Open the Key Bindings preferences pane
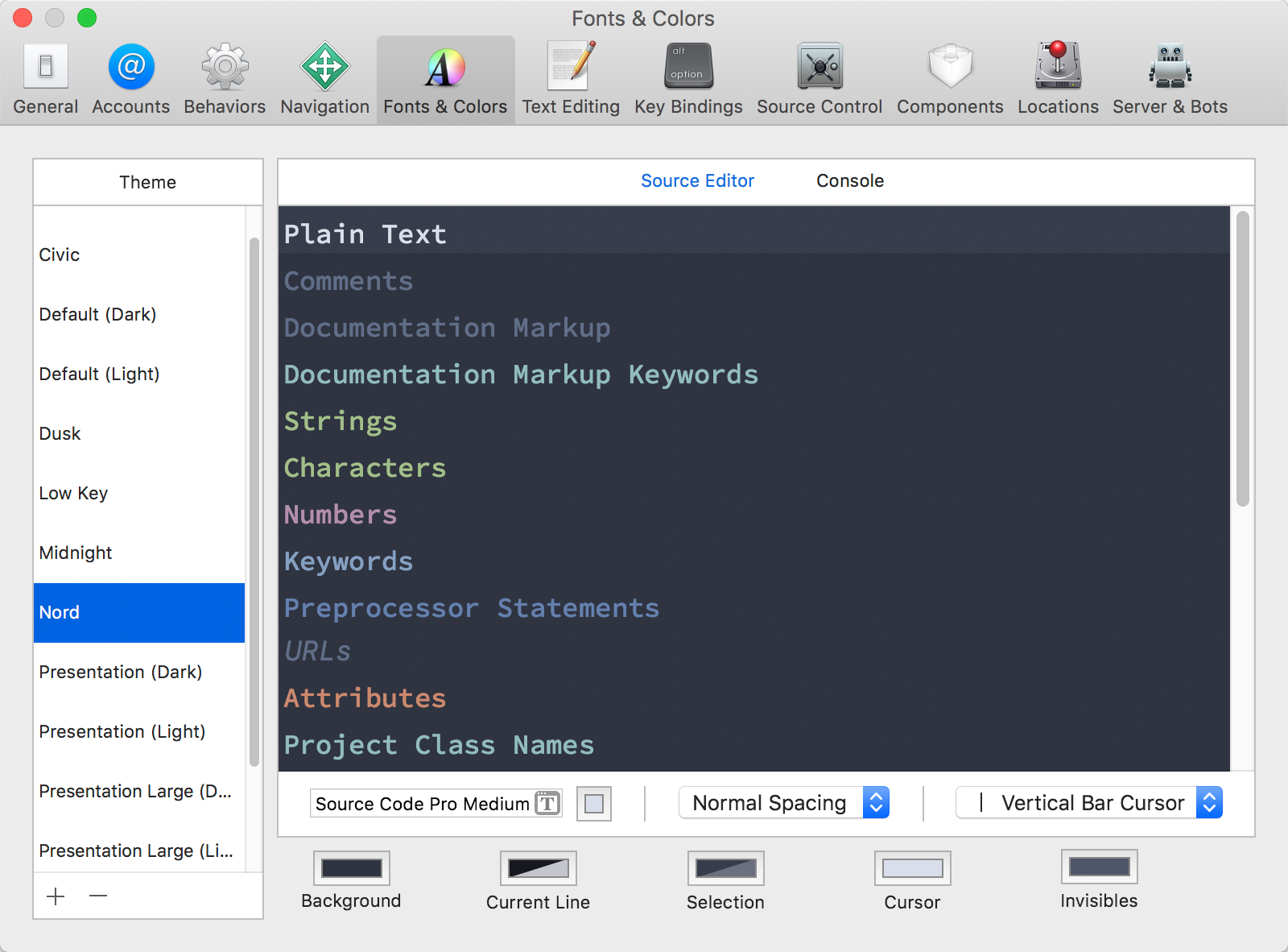1288x952 pixels. [688, 80]
